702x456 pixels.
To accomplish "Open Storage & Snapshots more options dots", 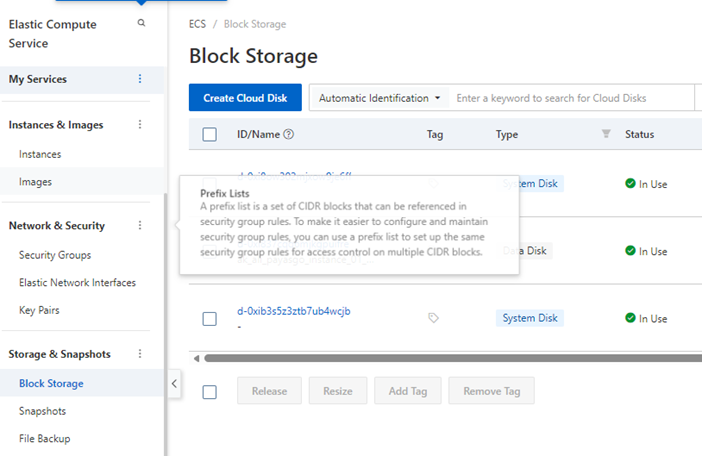I will (140, 354).
